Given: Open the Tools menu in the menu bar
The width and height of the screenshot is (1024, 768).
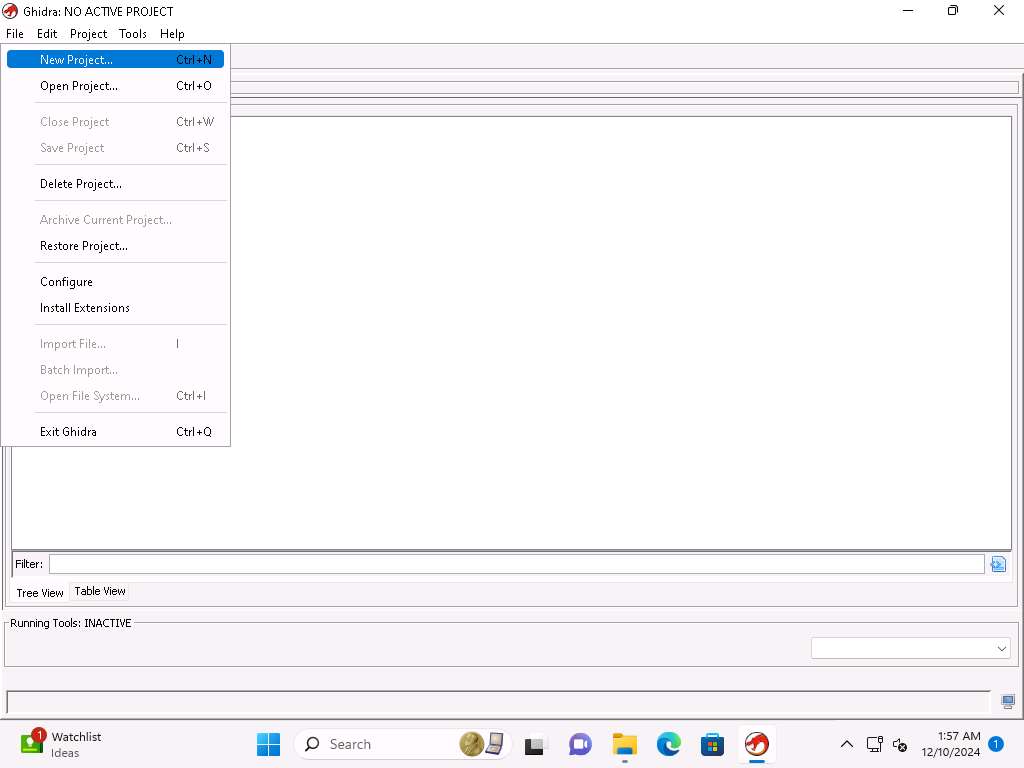Looking at the screenshot, I should pos(132,34).
